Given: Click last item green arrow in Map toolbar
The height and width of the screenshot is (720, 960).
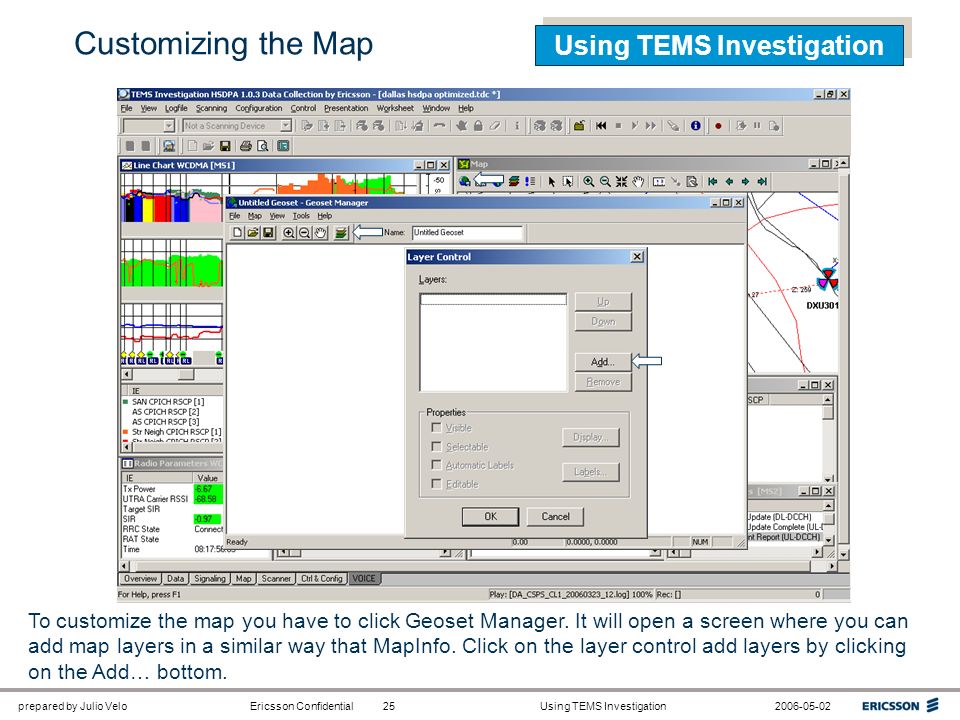Looking at the screenshot, I should [x=762, y=181].
